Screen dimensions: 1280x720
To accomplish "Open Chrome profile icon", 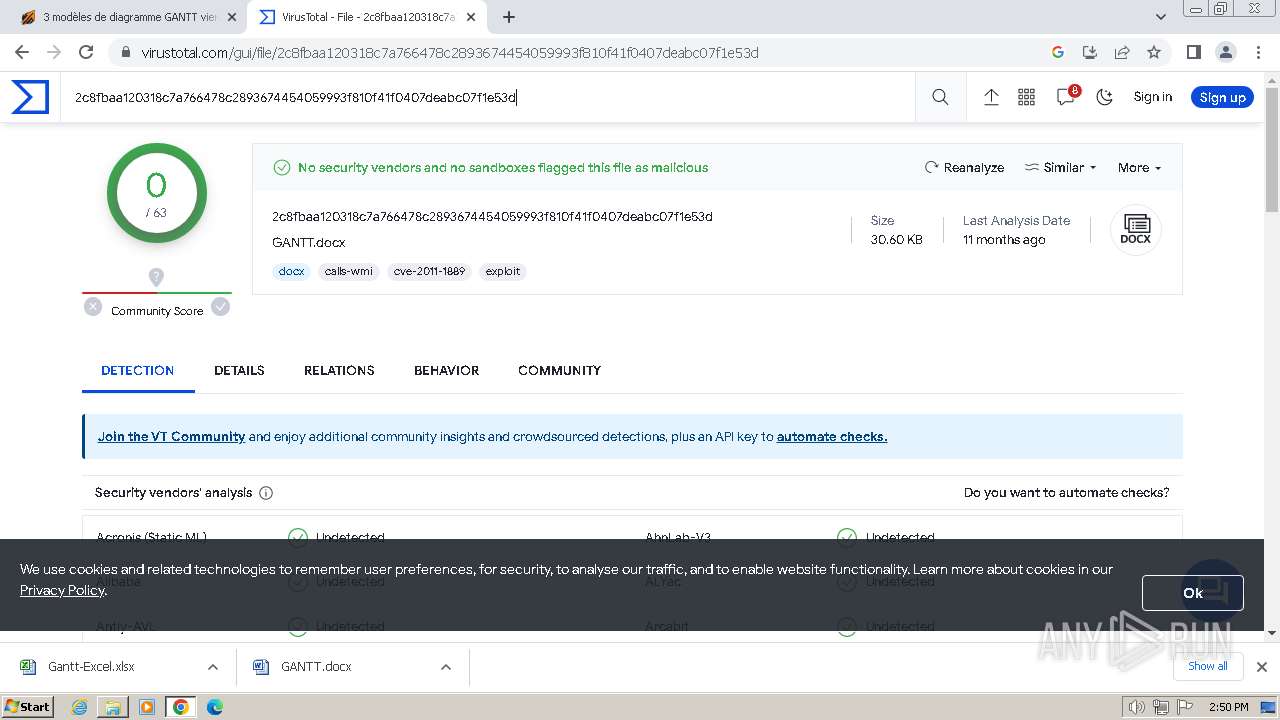I will [1225, 52].
